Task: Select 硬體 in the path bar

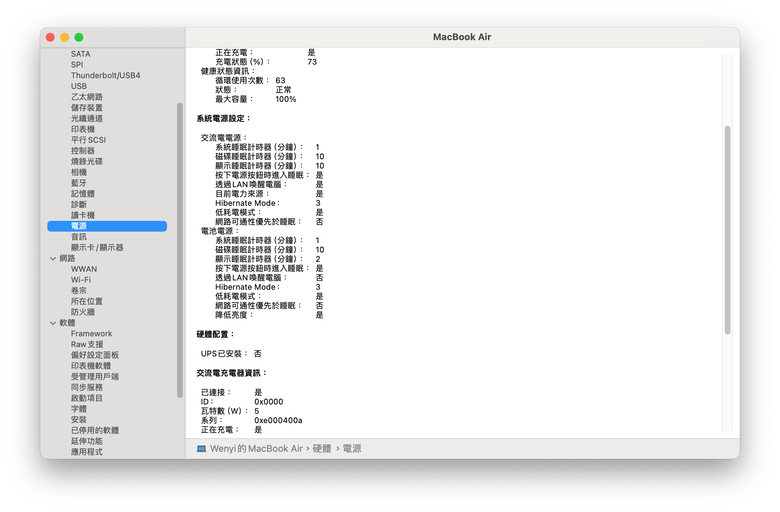Action: (x=322, y=449)
